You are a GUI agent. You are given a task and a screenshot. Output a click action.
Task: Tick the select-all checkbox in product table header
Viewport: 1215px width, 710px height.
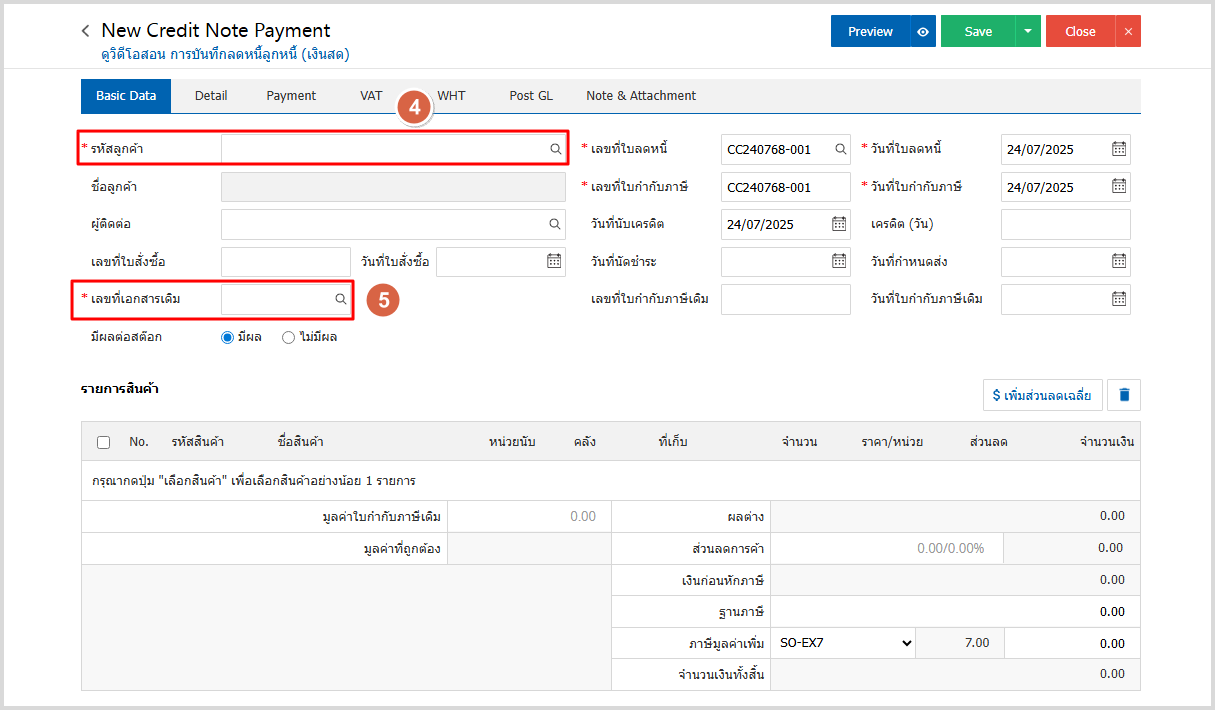pyautogui.click(x=103, y=442)
